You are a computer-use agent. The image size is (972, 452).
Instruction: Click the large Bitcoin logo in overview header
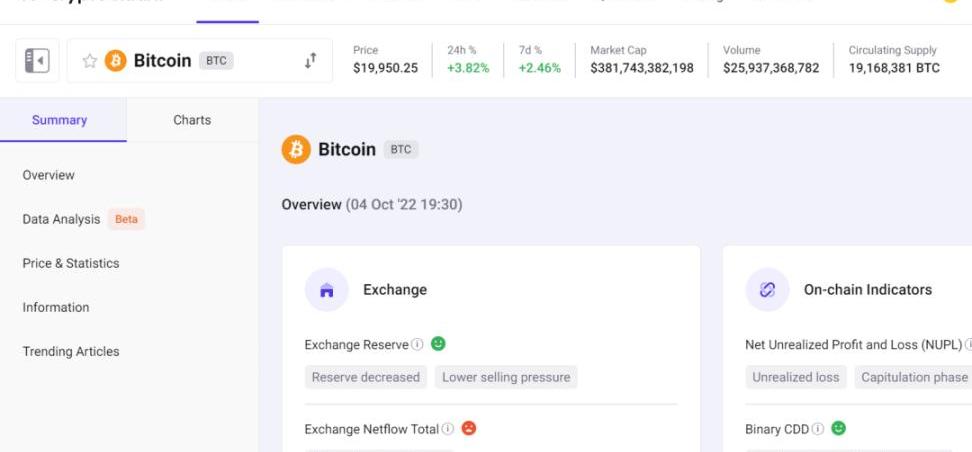296,149
